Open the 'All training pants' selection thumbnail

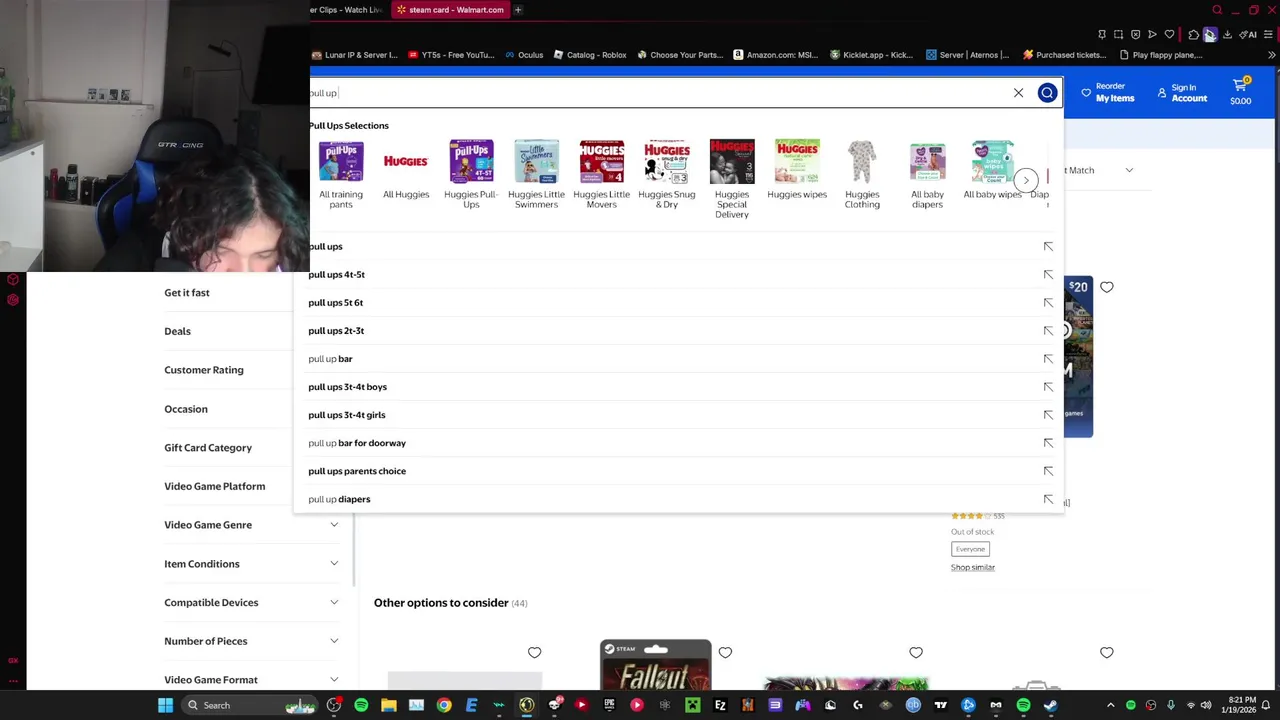(341, 174)
